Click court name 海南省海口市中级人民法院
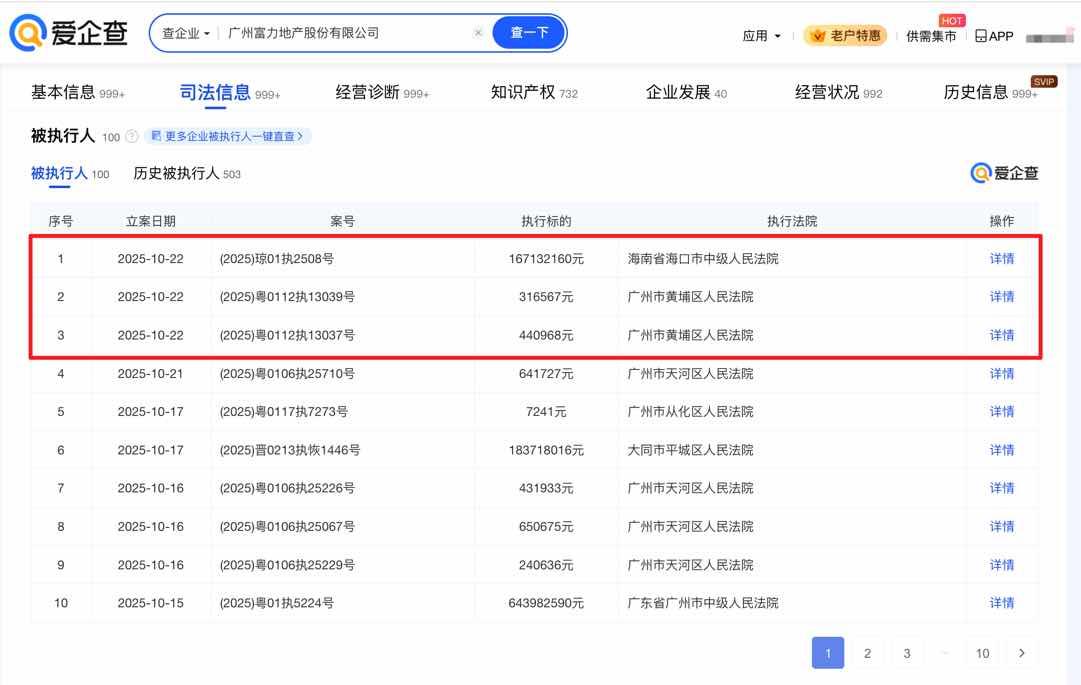This screenshot has height=685, width=1081. click(x=703, y=259)
